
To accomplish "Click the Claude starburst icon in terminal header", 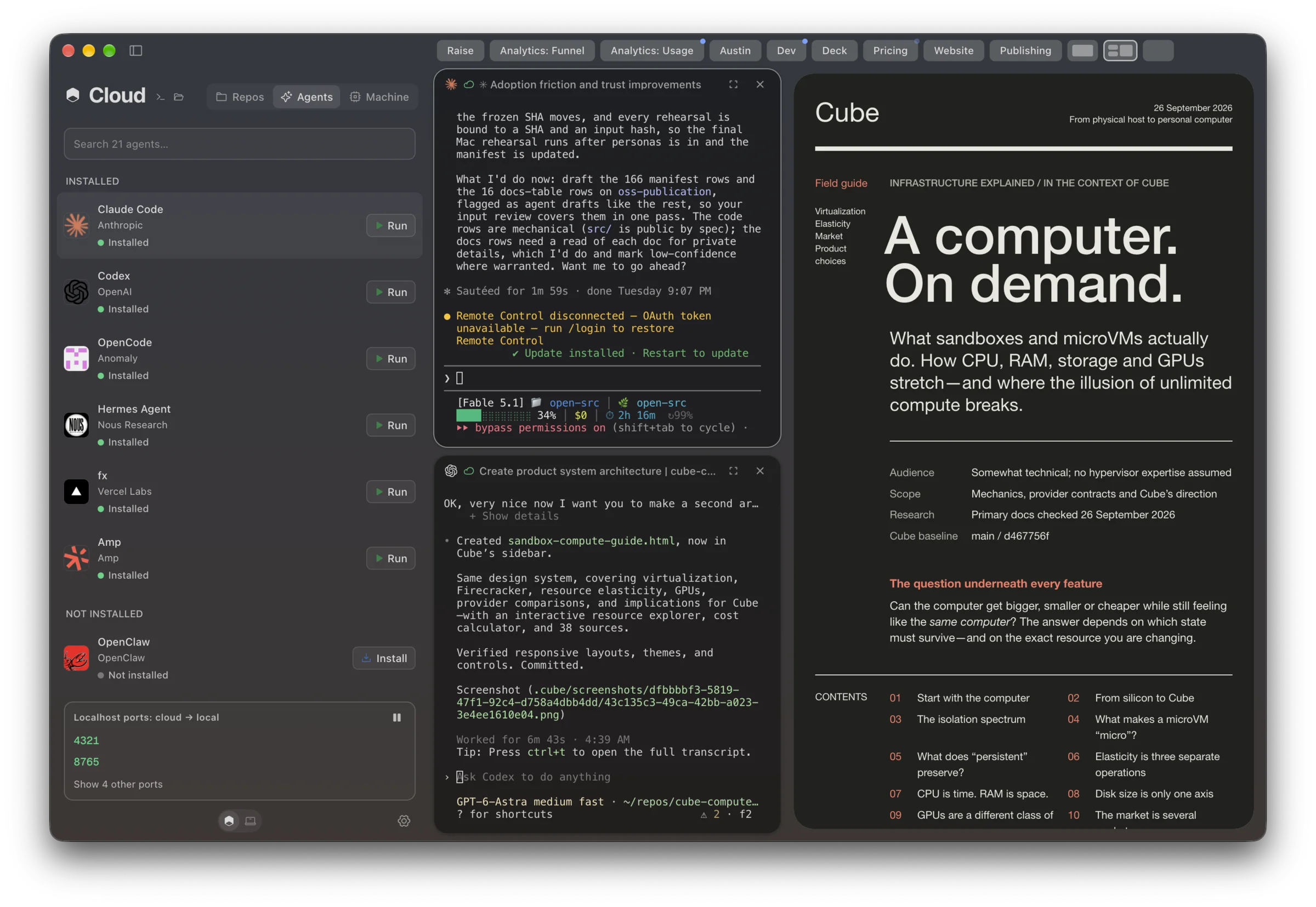I will coord(451,84).
